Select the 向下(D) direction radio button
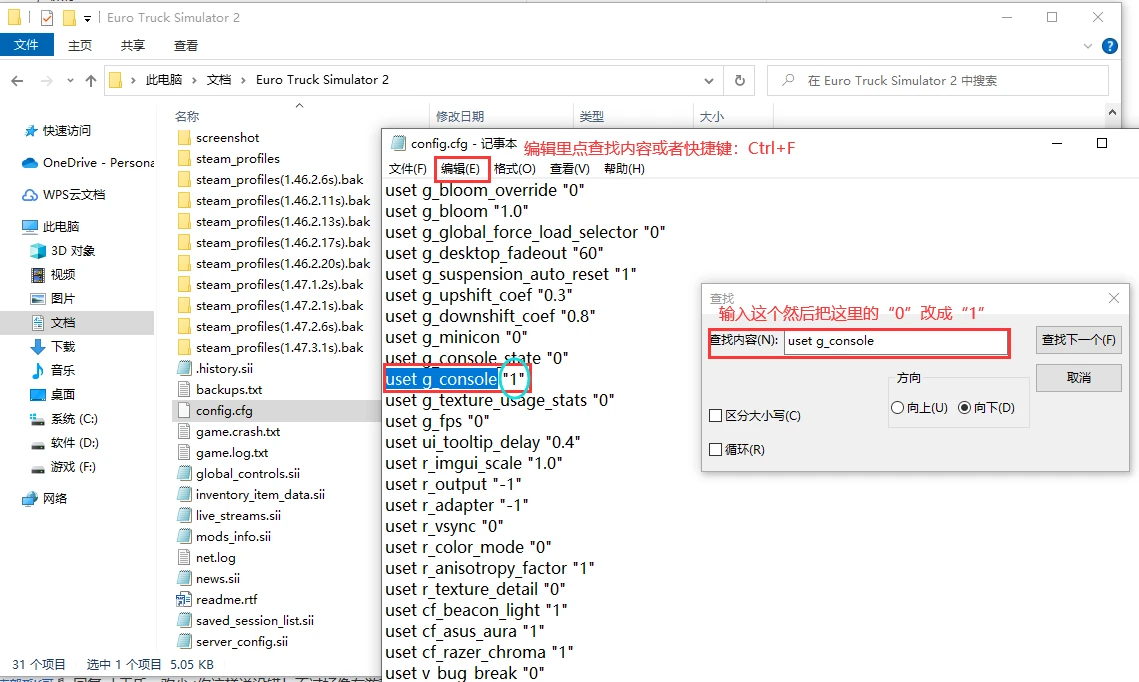 964,407
